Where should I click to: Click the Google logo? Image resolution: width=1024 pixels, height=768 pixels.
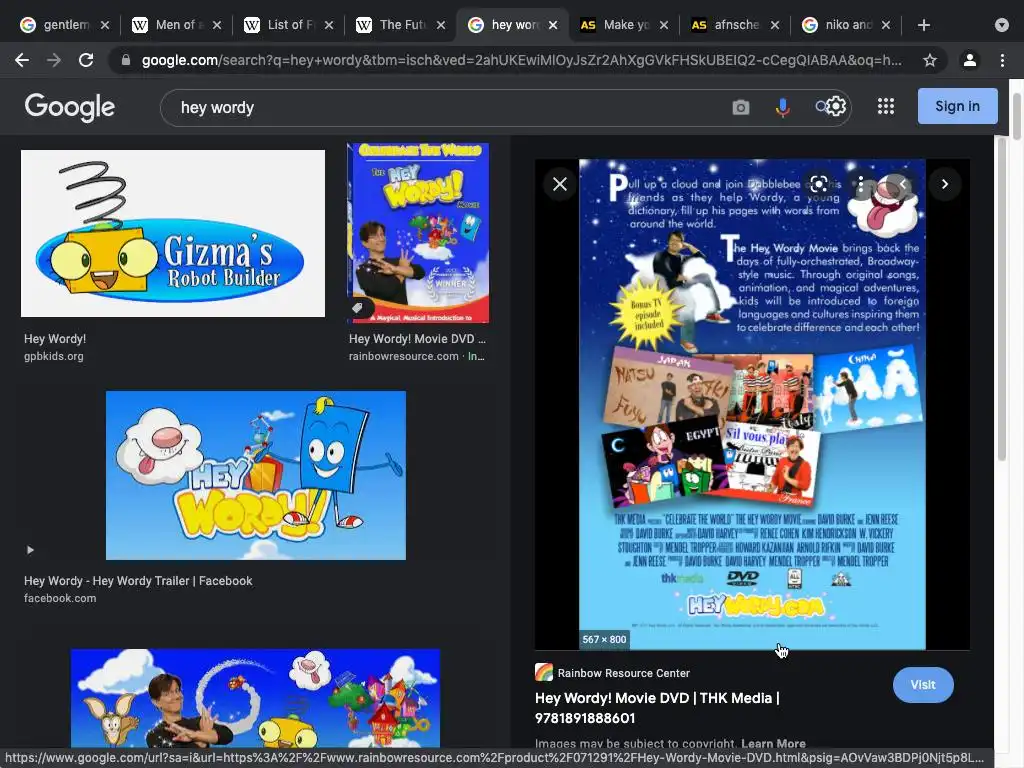pos(69,107)
